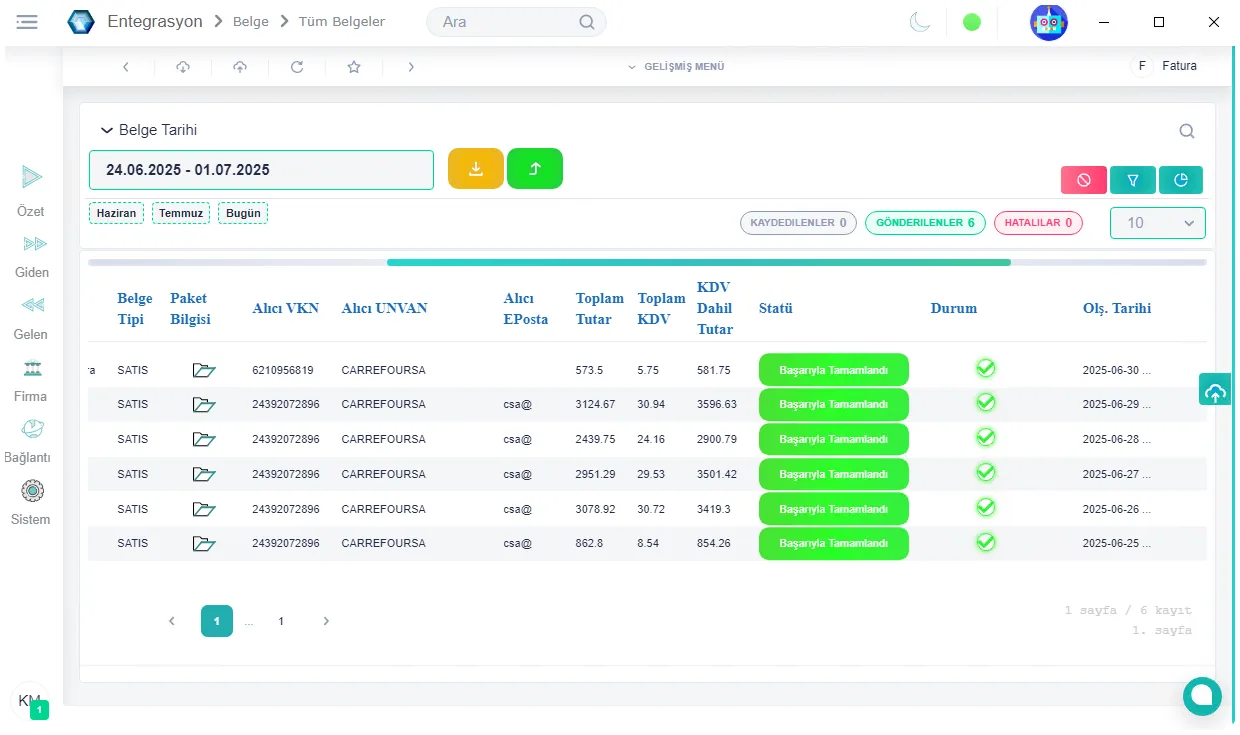Mark page as favorite with star
This screenshot has width=1240, height=735.
354,67
